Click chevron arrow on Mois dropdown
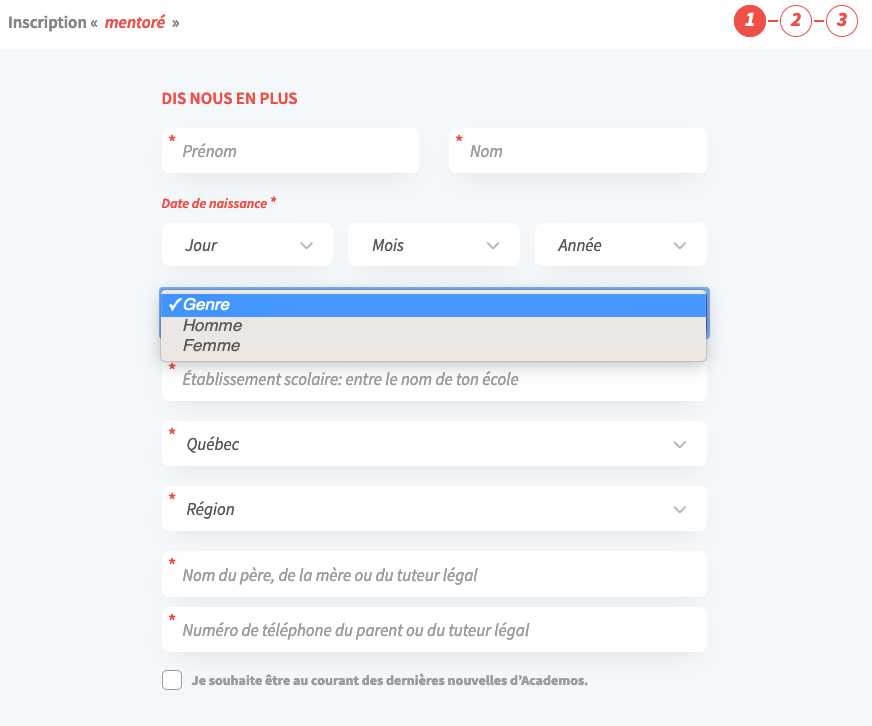 [x=493, y=245]
